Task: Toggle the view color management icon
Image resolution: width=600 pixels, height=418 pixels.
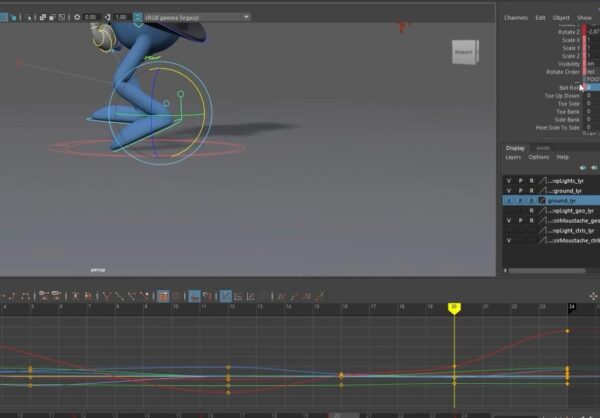Action: (x=138, y=16)
